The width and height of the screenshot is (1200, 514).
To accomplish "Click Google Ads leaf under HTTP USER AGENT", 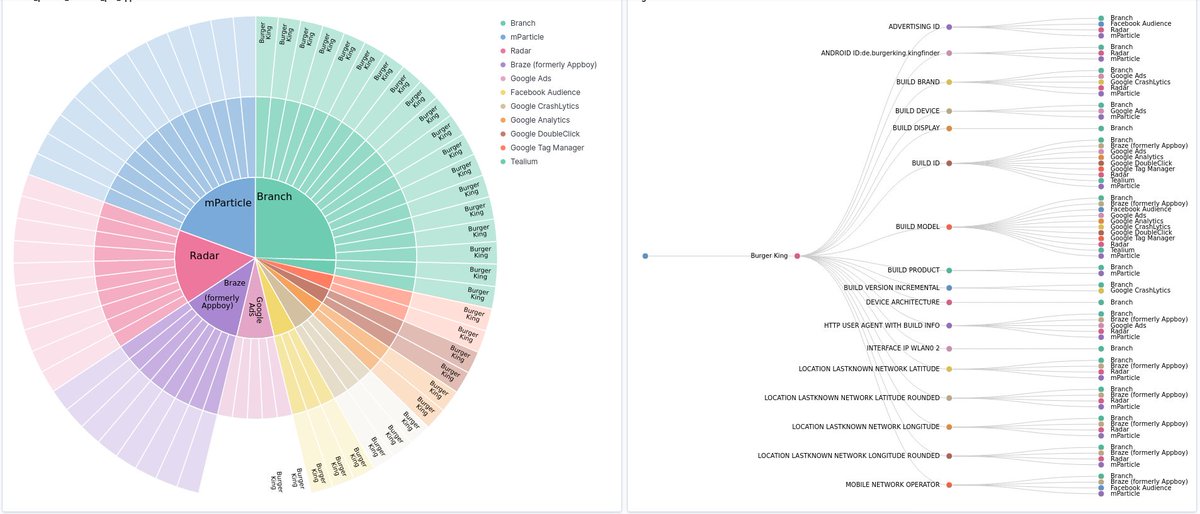I will pos(1101,325).
